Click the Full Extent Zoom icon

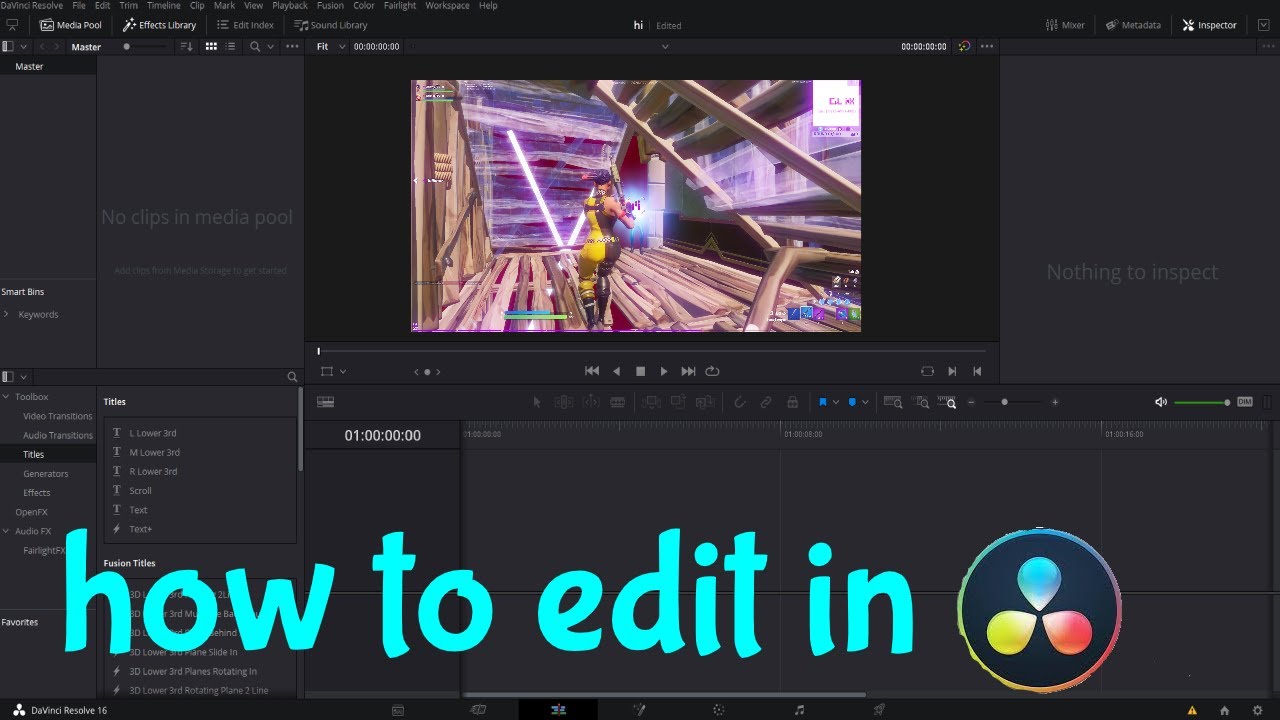[893, 402]
